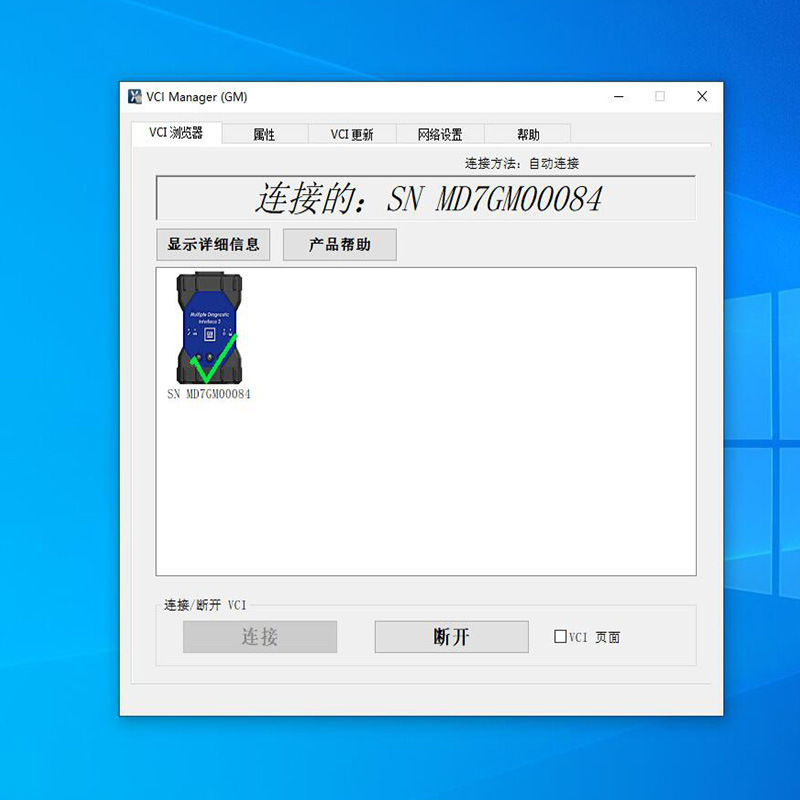
Task: Click the disabled maximize button
Action: click(x=660, y=96)
